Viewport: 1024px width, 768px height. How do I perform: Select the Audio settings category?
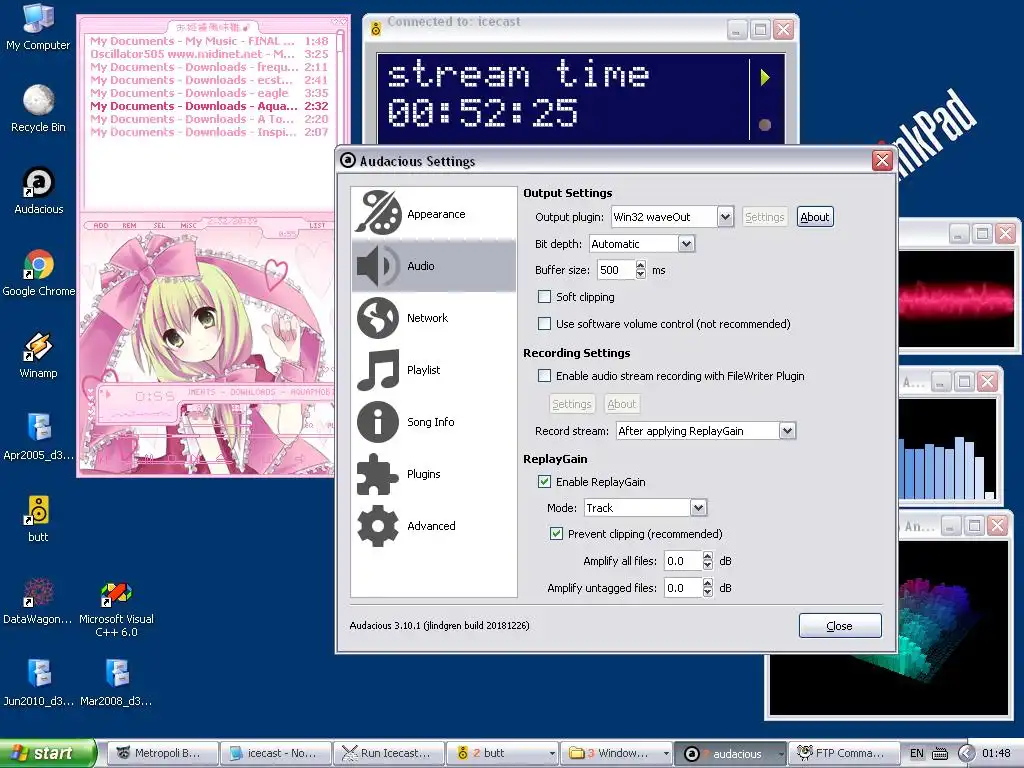[434, 266]
